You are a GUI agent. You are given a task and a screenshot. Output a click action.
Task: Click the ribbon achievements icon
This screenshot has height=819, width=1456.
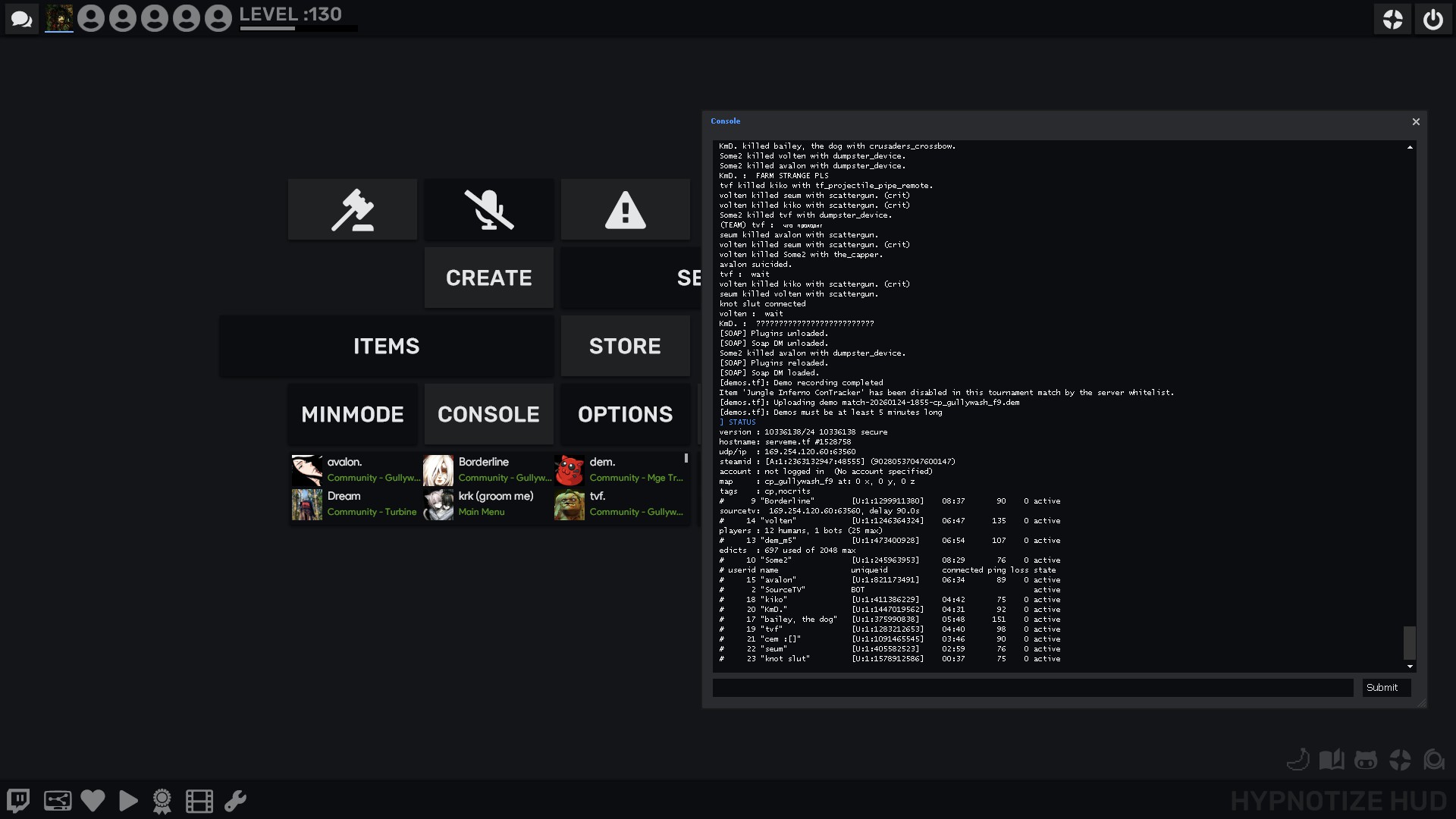coord(162,801)
